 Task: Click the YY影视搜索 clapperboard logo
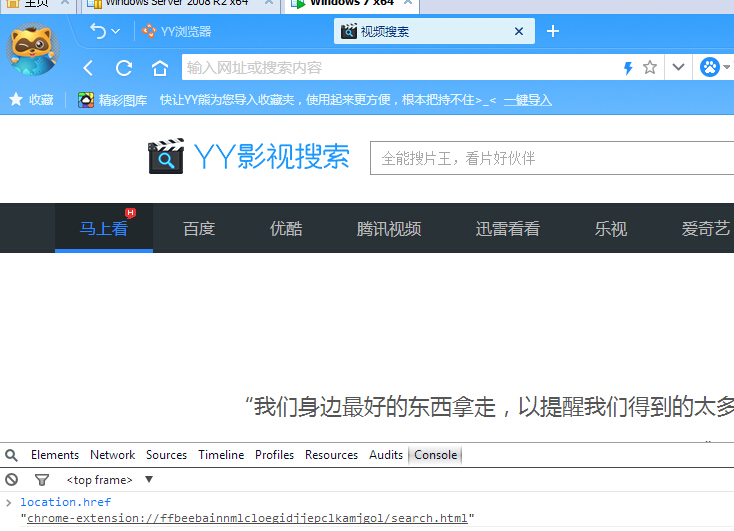tap(166, 156)
